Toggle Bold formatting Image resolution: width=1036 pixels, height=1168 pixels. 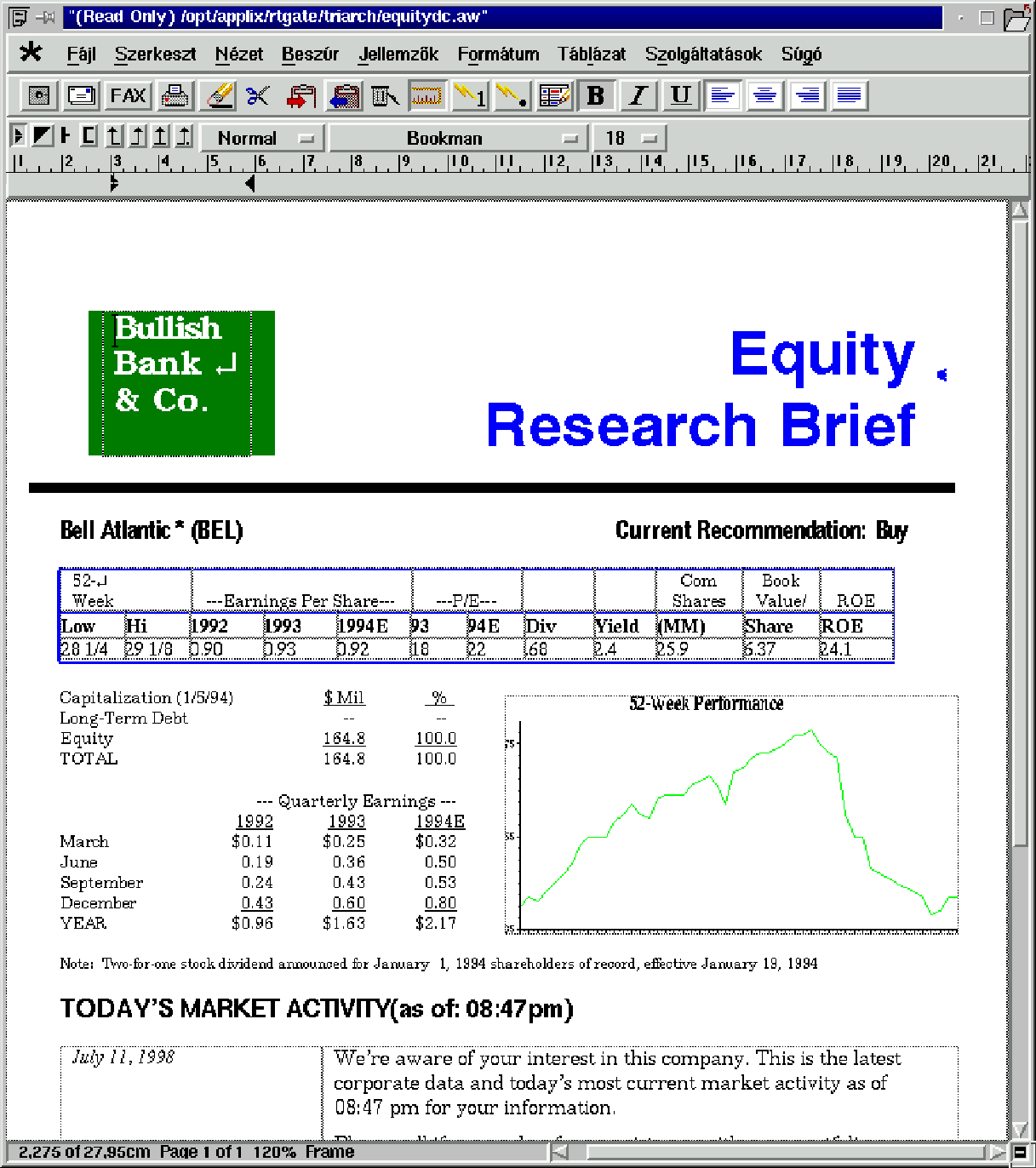pos(596,95)
